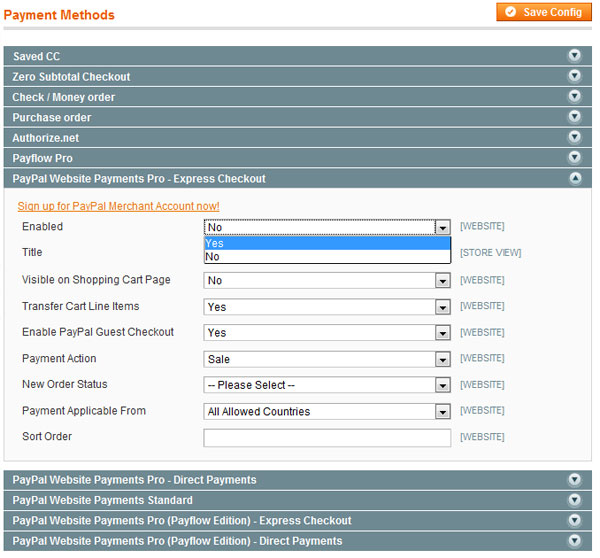Collapse PayPal Website Payments Pro - Express Checkout header
Image resolution: width=600 pixels, height=558 pixels.
(298, 178)
